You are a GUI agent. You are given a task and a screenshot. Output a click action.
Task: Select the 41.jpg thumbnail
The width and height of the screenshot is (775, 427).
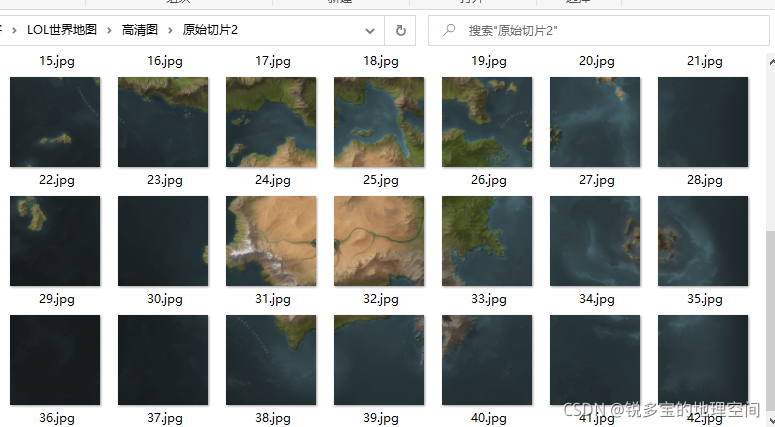[x=595, y=360]
